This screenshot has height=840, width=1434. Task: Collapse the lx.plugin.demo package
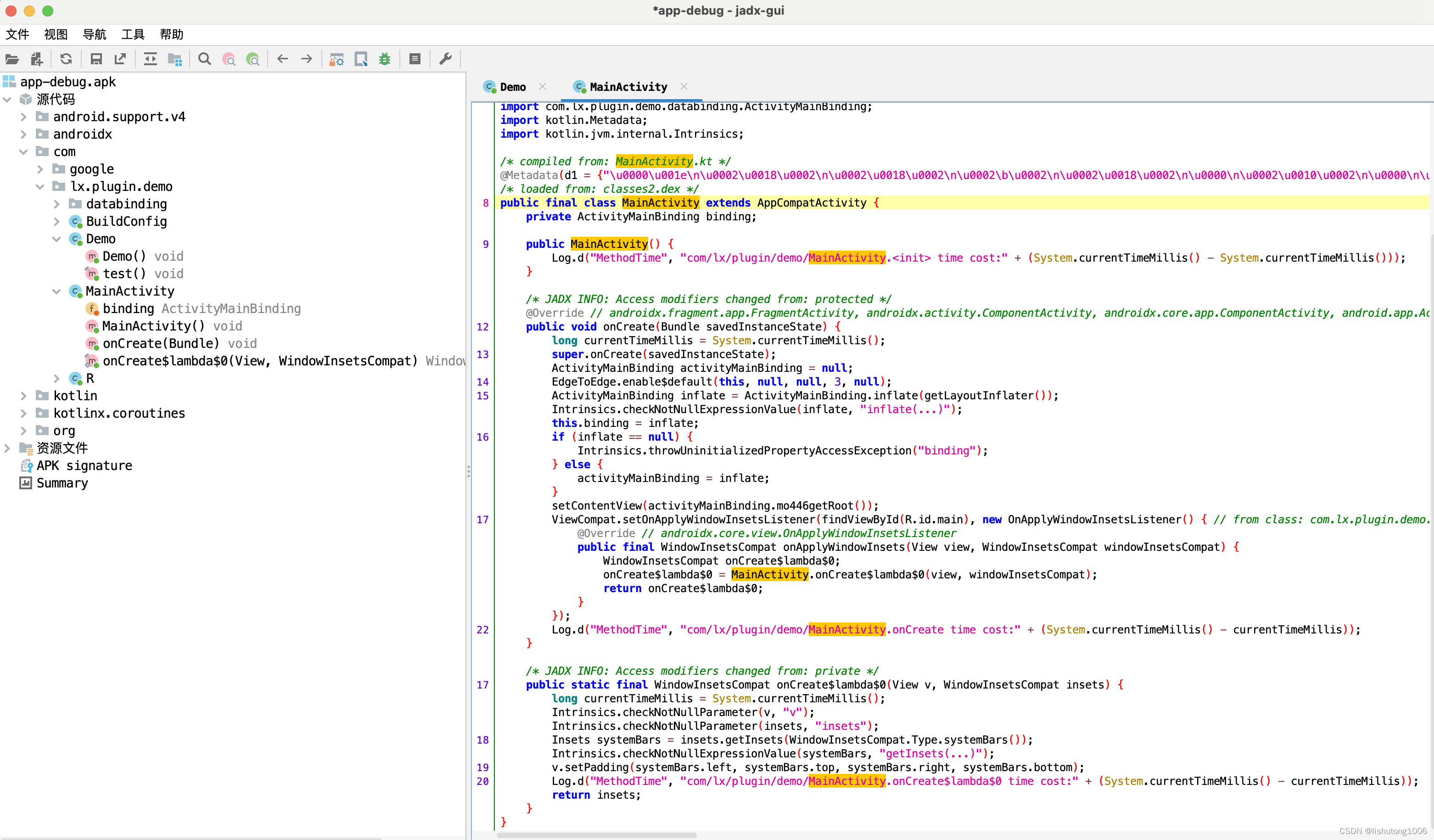tap(40, 187)
